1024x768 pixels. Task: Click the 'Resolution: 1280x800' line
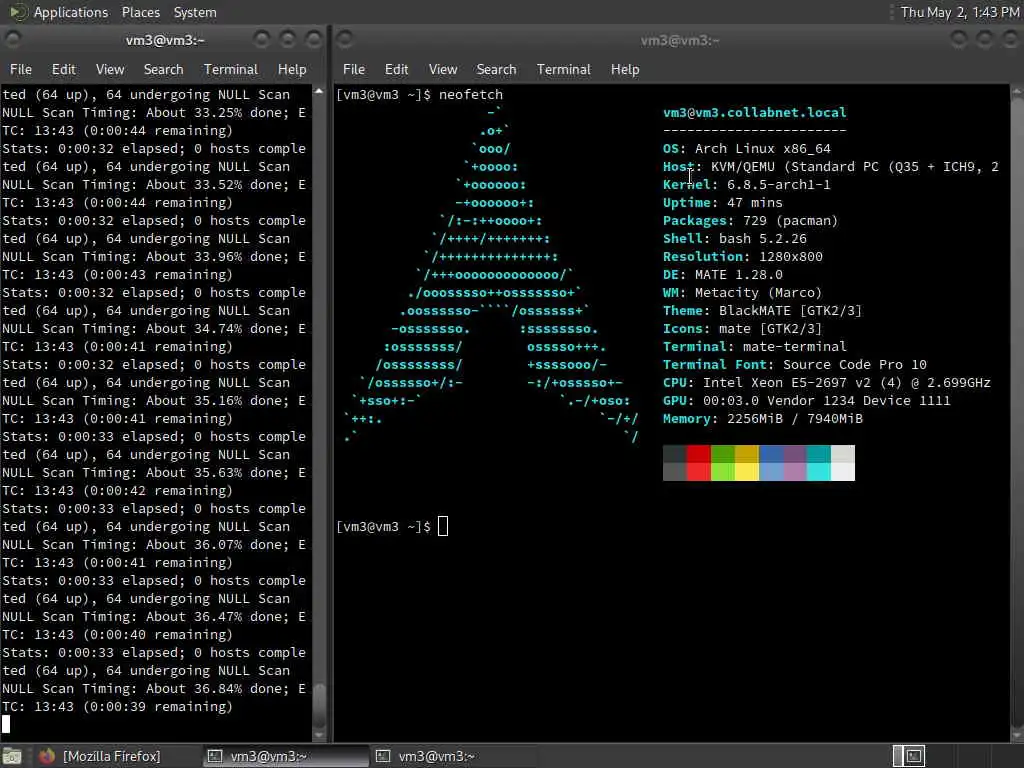(x=743, y=257)
